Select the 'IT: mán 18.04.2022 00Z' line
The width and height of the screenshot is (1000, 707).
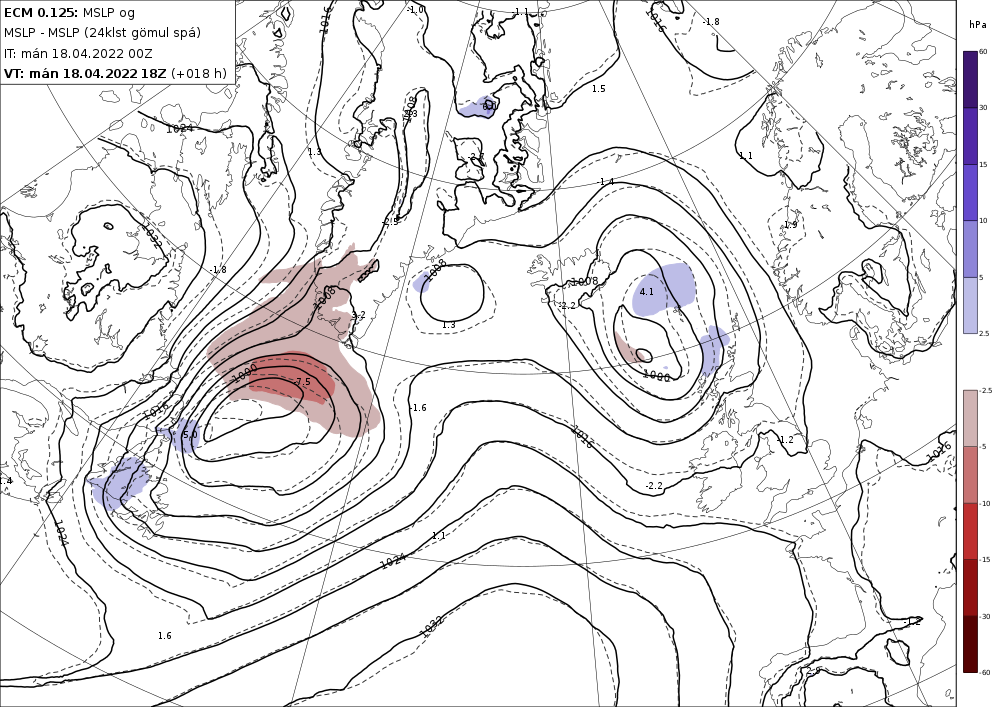[78, 54]
